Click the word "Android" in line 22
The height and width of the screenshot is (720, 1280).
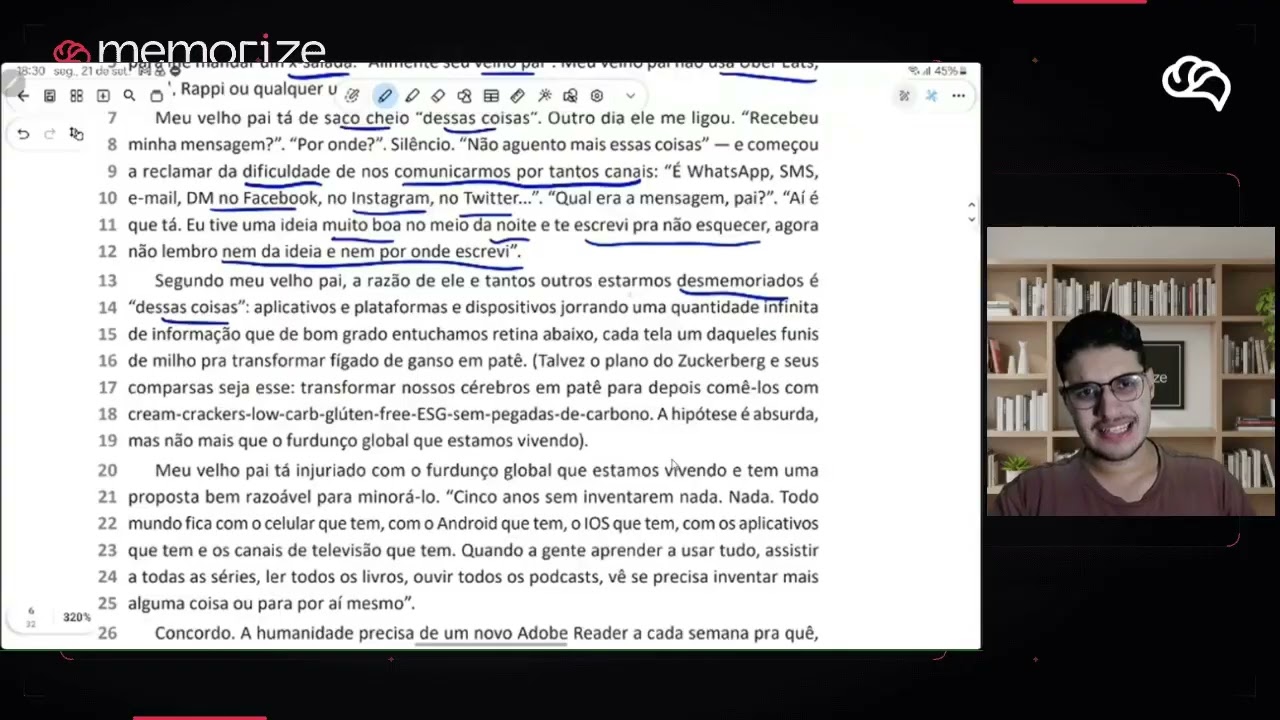click(x=465, y=523)
